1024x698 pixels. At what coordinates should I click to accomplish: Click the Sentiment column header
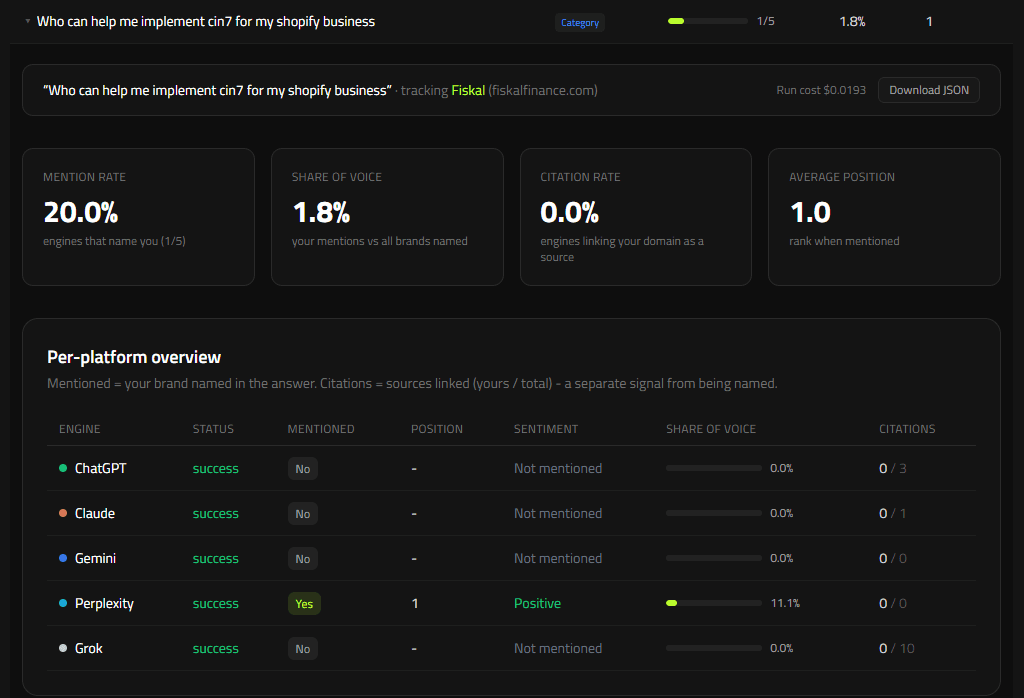[x=546, y=429]
